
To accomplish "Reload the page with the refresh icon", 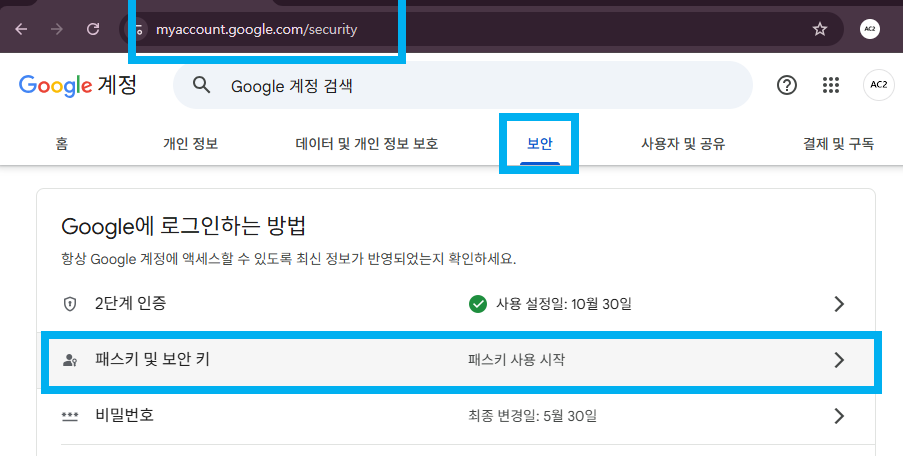I will tap(93, 29).
